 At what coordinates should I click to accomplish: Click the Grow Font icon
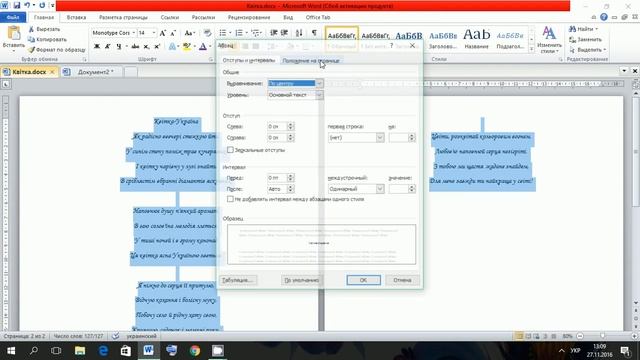pyautogui.click(x=162, y=33)
